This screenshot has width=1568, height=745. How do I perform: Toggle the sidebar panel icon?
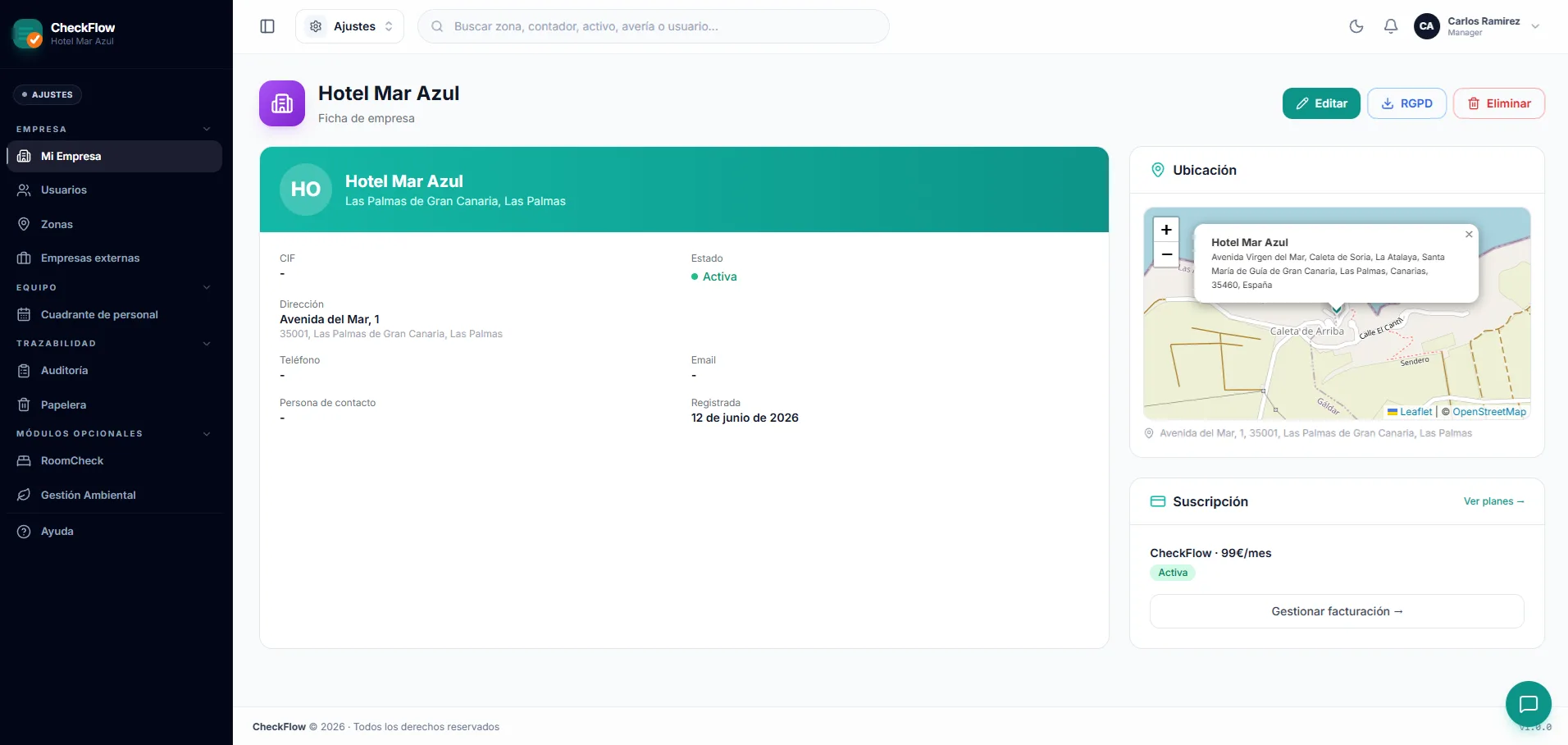point(267,26)
